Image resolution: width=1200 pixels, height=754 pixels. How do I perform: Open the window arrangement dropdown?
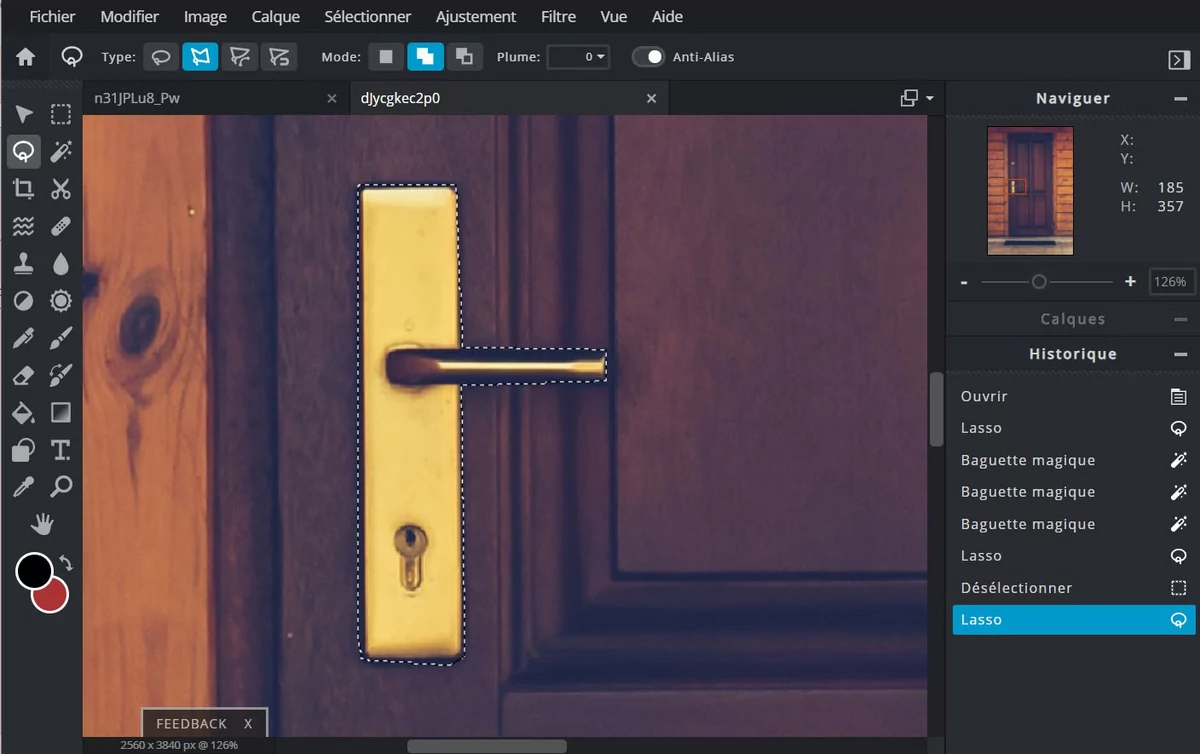(916, 98)
